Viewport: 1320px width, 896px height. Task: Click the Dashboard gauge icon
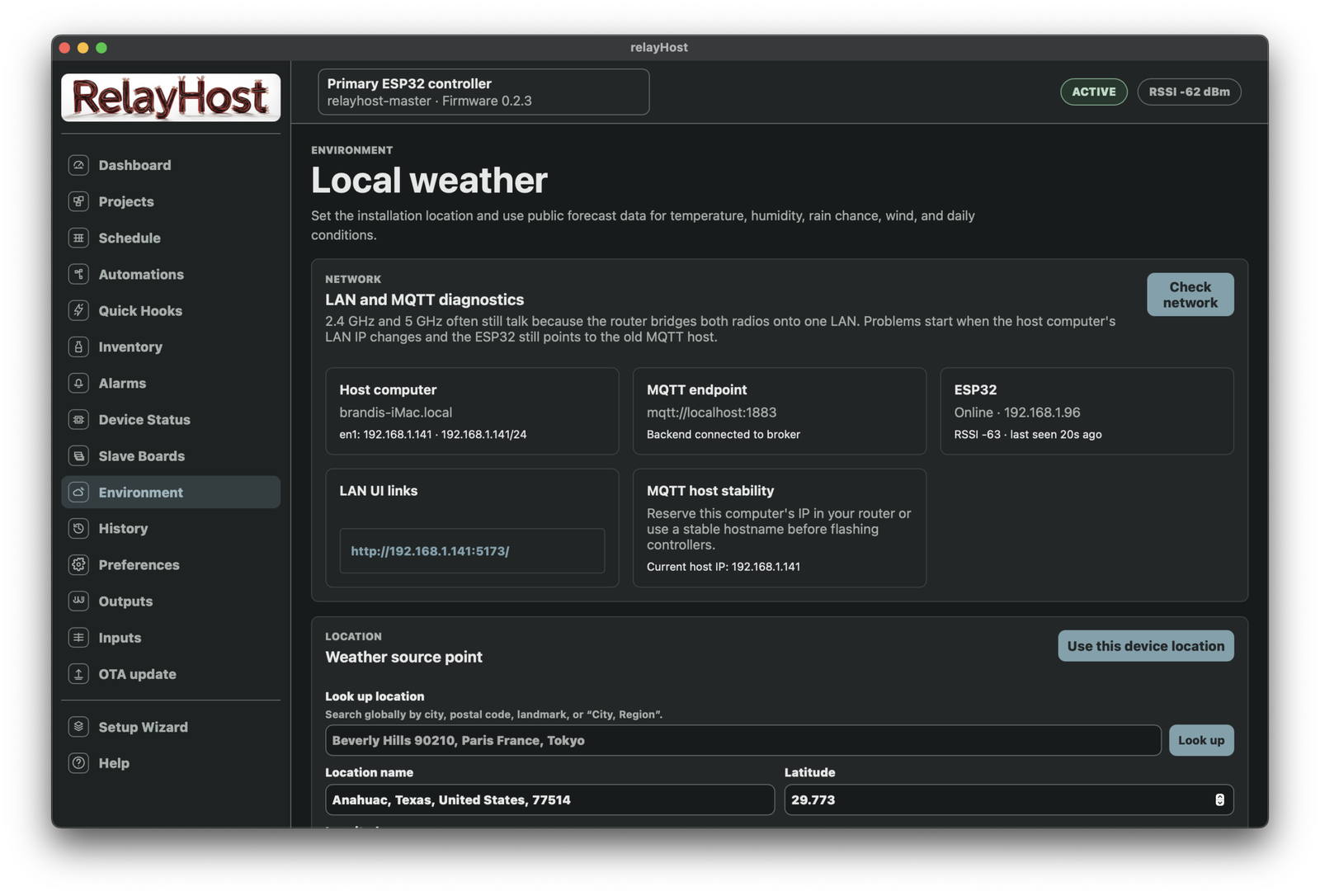pos(78,165)
